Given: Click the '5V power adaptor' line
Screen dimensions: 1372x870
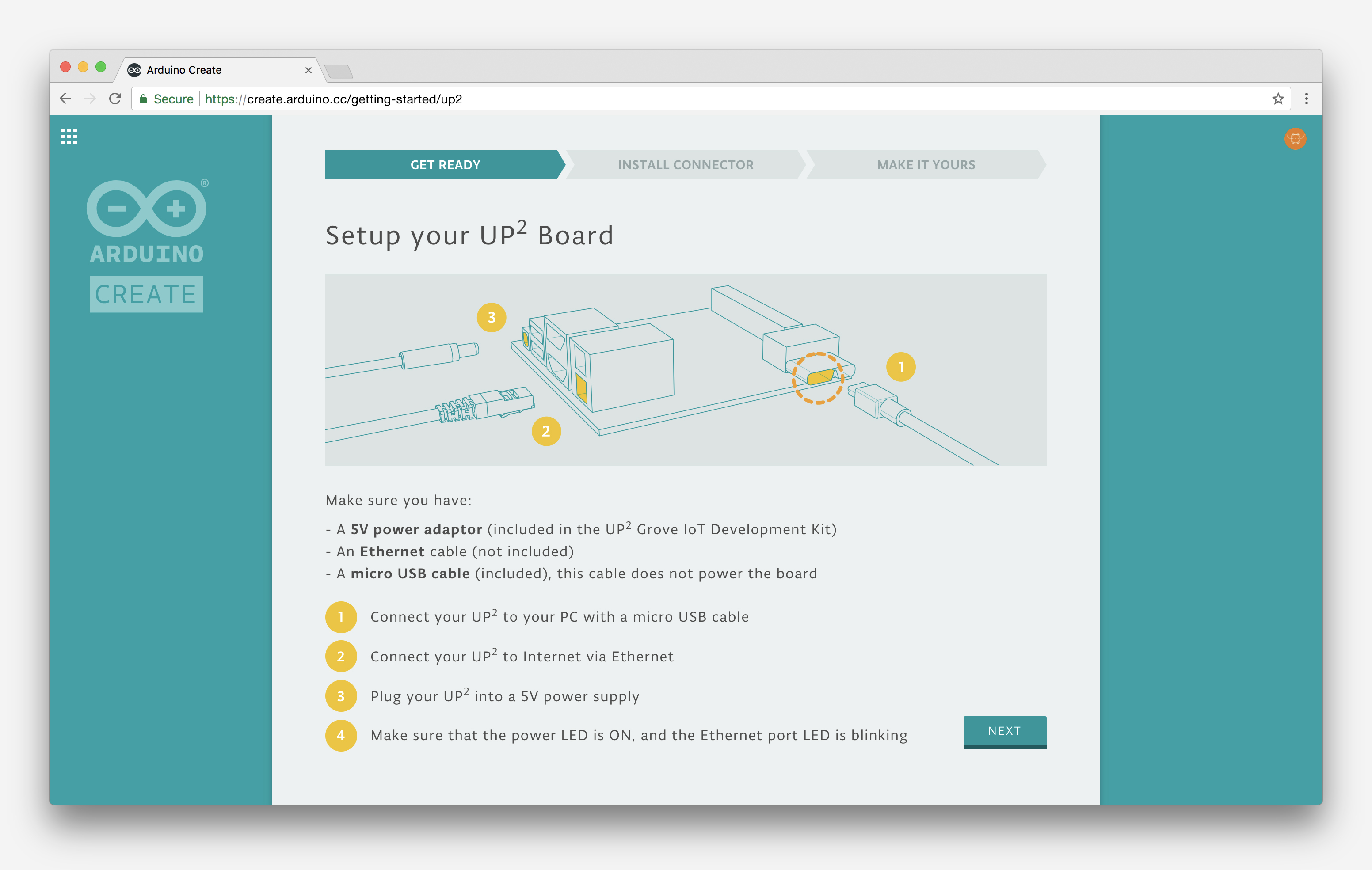Looking at the screenshot, I should click(581, 529).
